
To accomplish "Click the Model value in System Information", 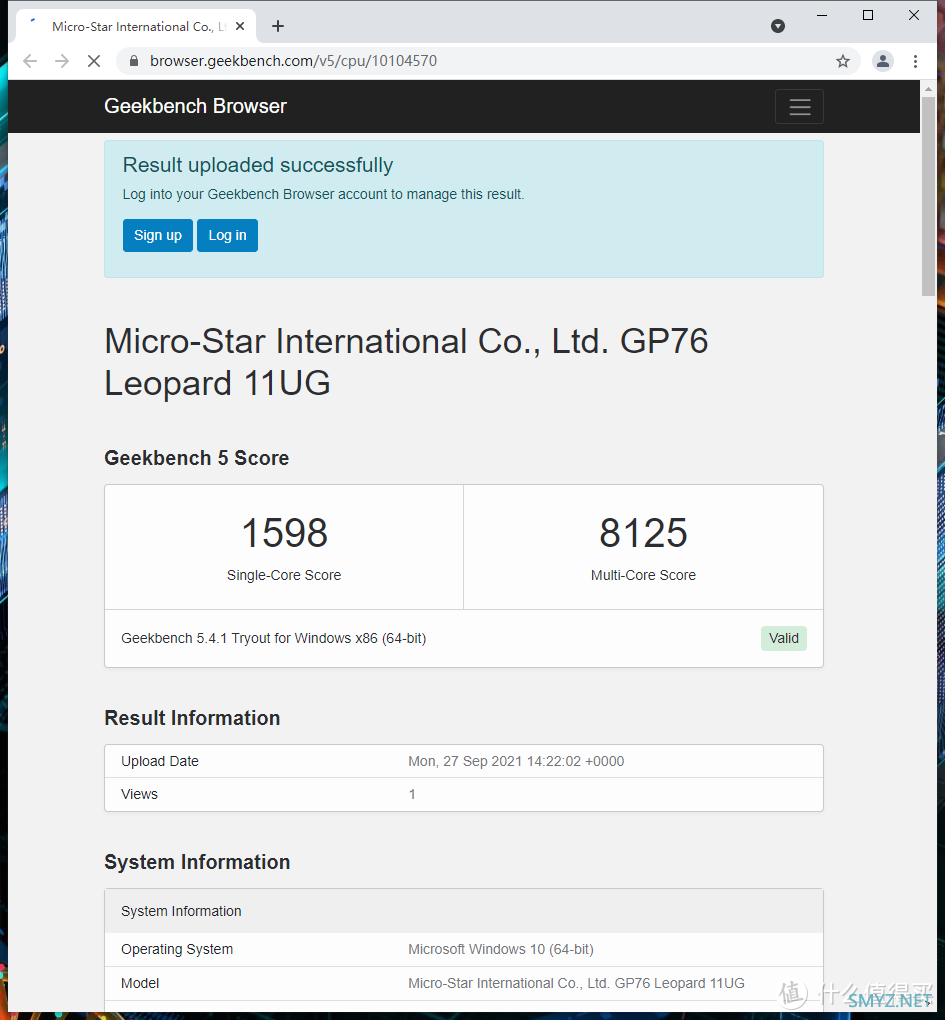I will tap(576, 983).
